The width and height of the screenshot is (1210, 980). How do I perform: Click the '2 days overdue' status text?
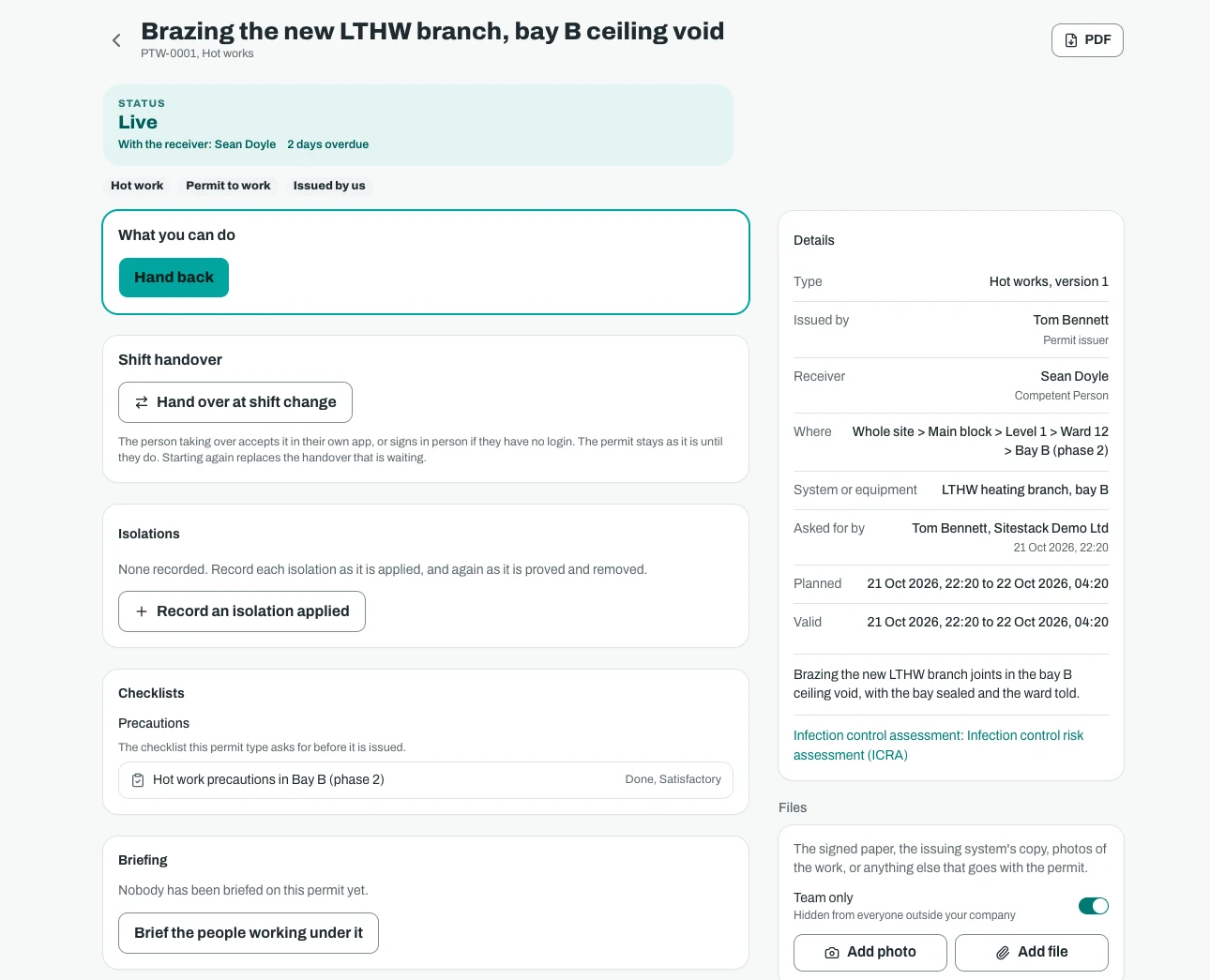327,144
